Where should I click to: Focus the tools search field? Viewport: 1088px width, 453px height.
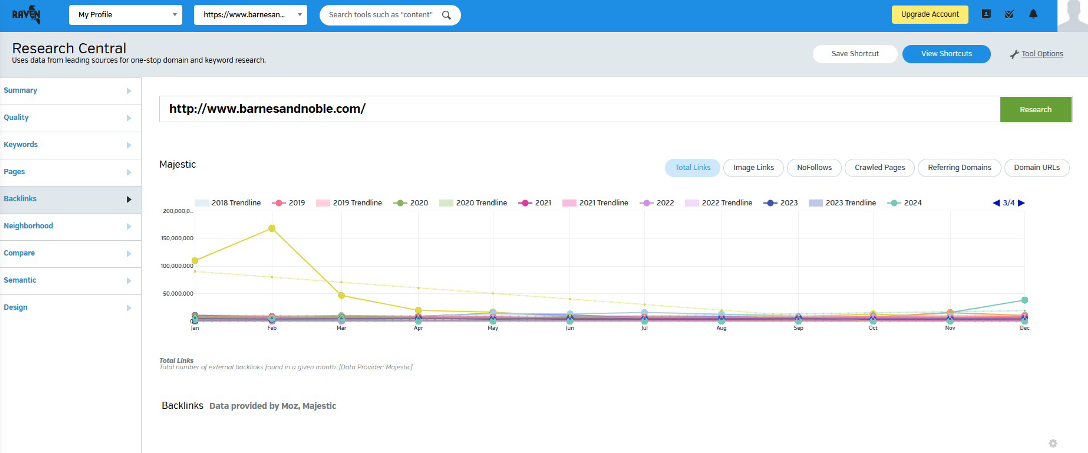coord(380,15)
